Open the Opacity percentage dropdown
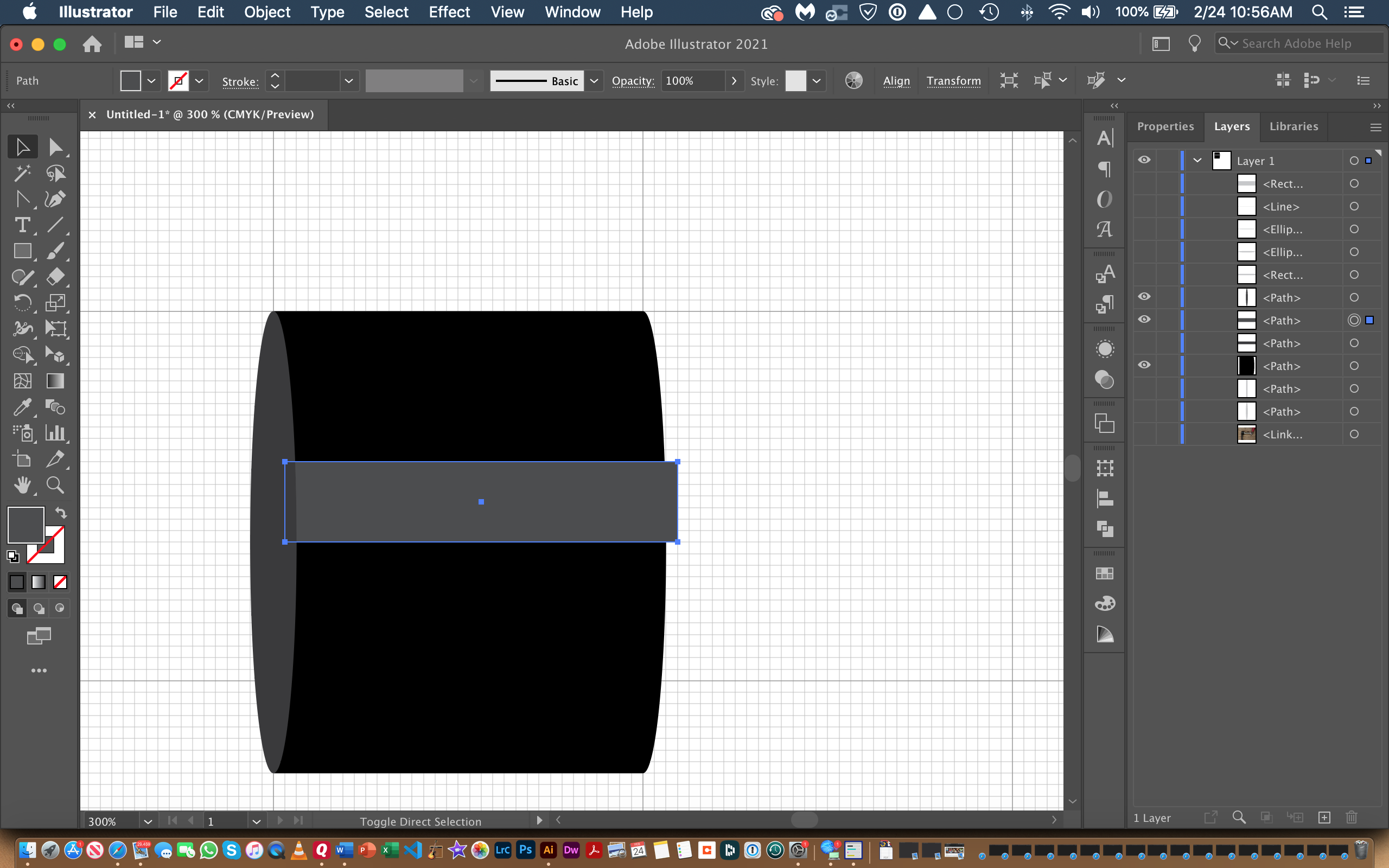Image resolution: width=1389 pixels, height=868 pixels. pyautogui.click(x=732, y=80)
